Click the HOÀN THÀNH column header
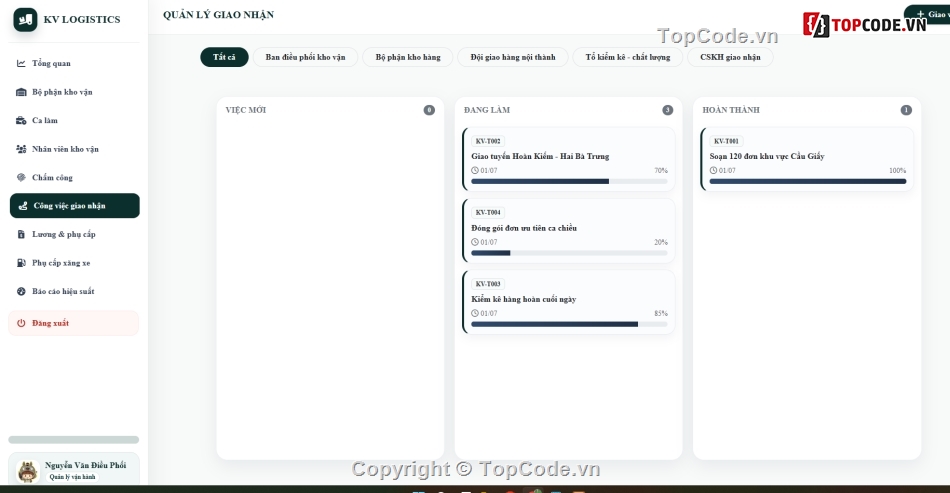 [x=731, y=110]
